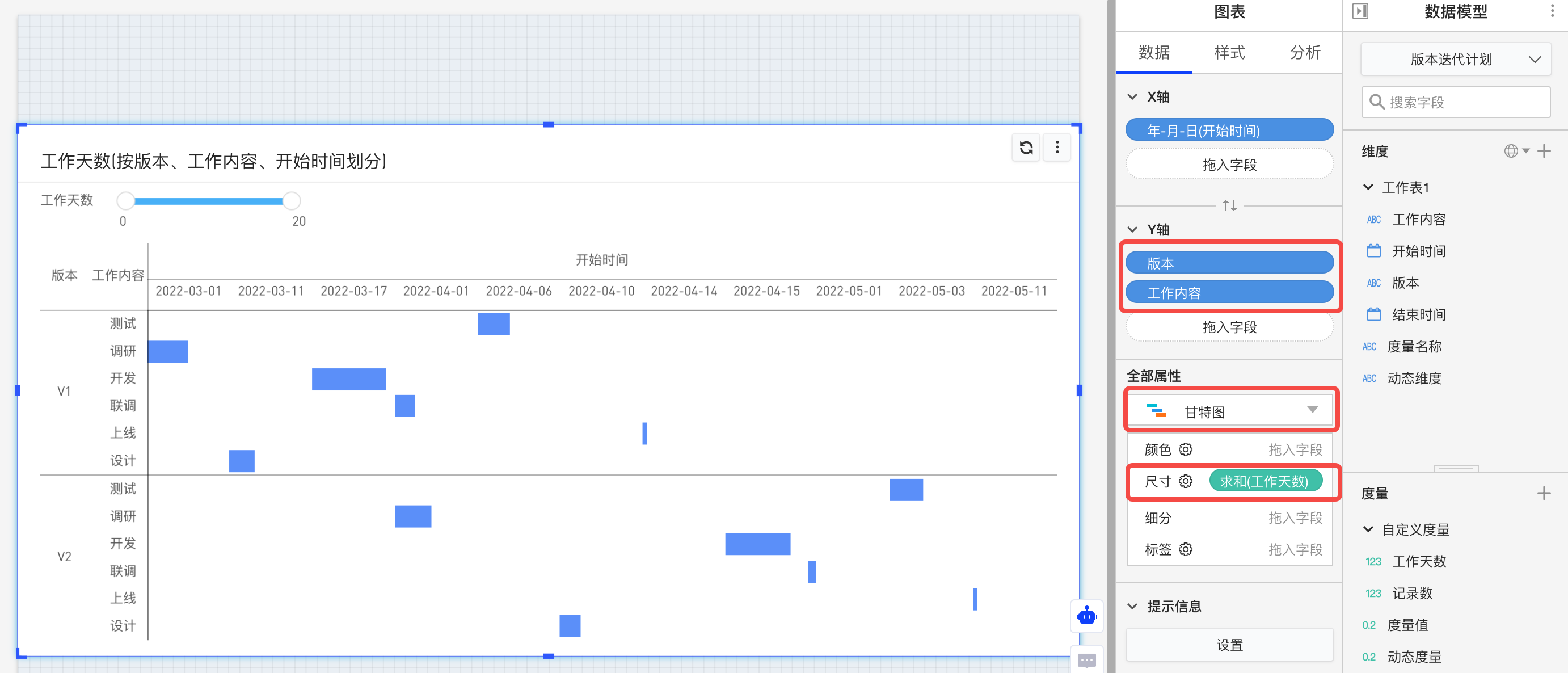Image resolution: width=1568 pixels, height=673 pixels.
Task: Click the 设置 button
Action: point(1229,645)
